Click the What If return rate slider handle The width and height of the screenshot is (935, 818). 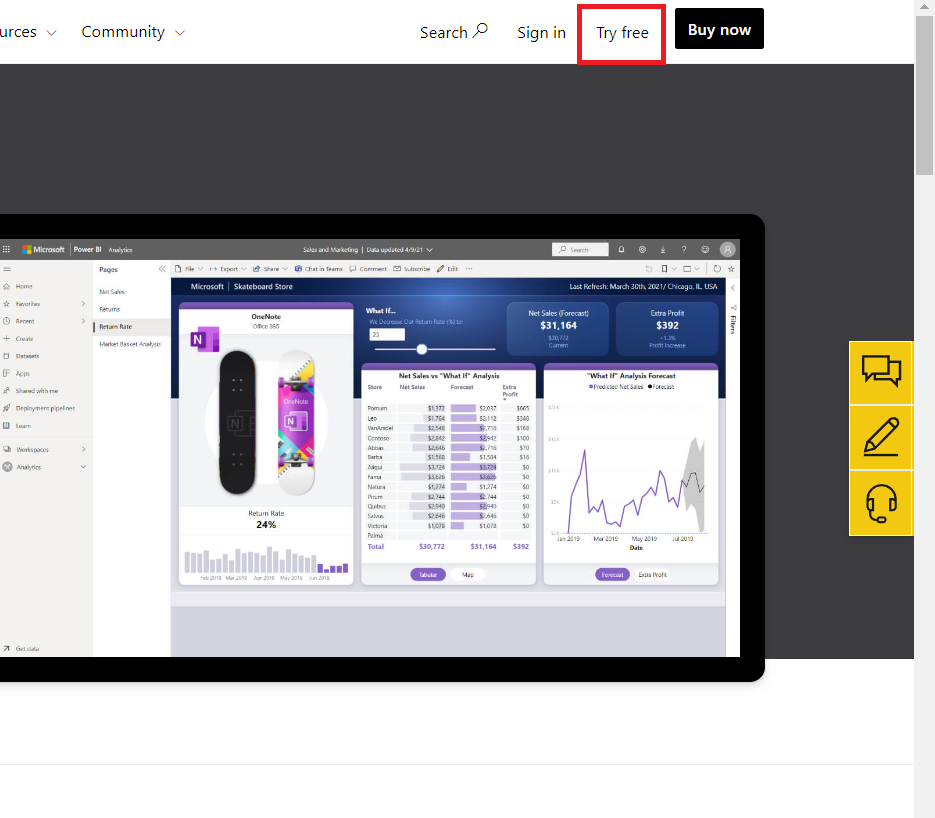point(422,349)
